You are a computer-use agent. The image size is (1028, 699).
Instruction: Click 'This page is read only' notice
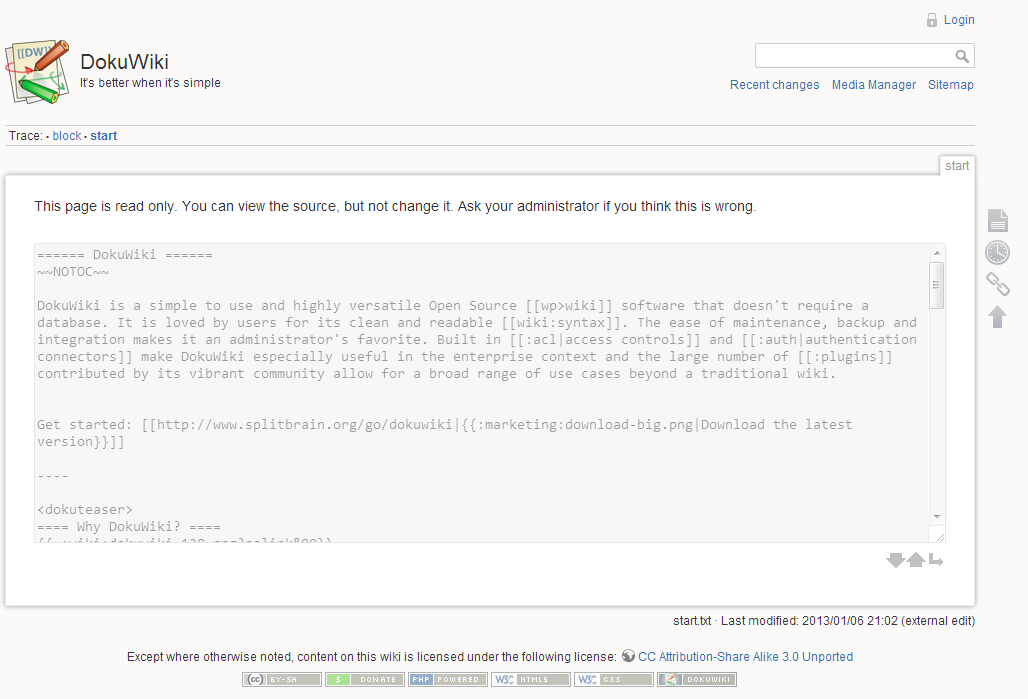[395, 206]
